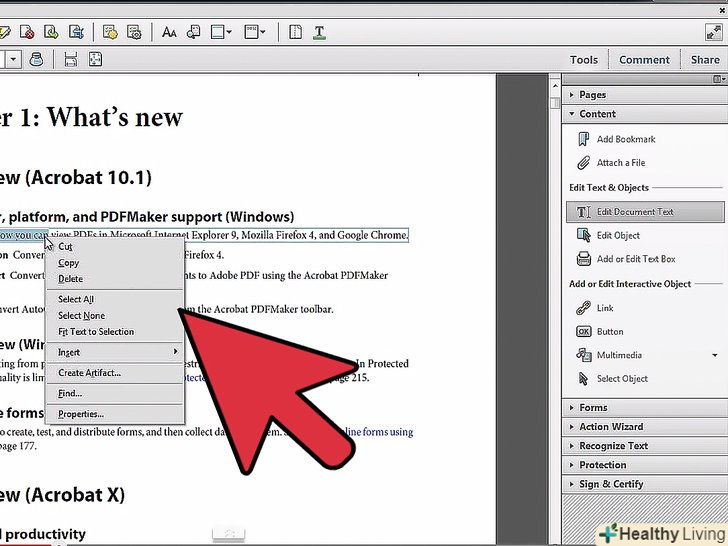Choose Delete from the context menu
Image resolution: width=728 pixels, height=546 pixels.
[x=115, y=279]
